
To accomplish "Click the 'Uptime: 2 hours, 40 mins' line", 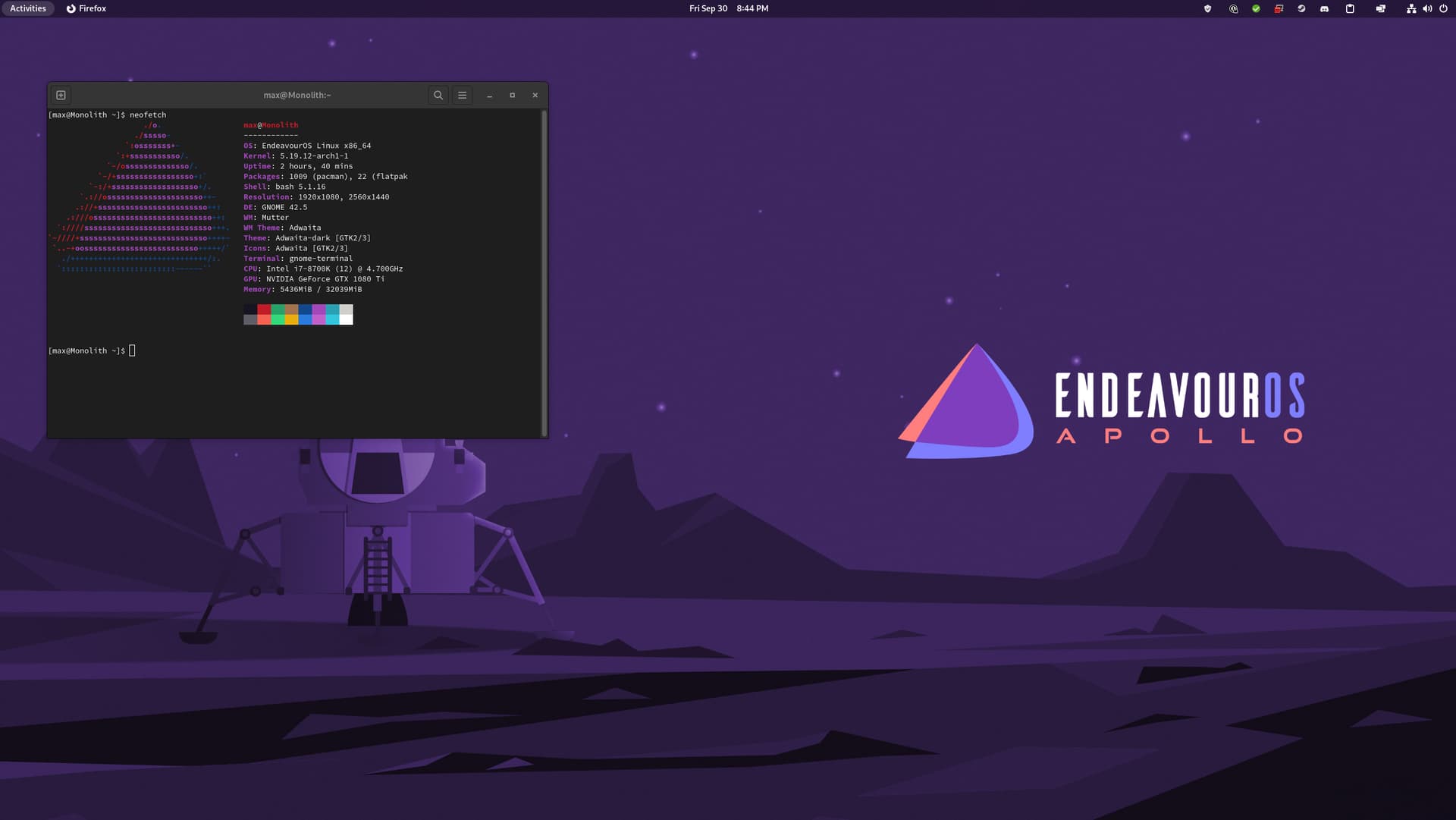I will pyautogui.click(x=298, y=166).
